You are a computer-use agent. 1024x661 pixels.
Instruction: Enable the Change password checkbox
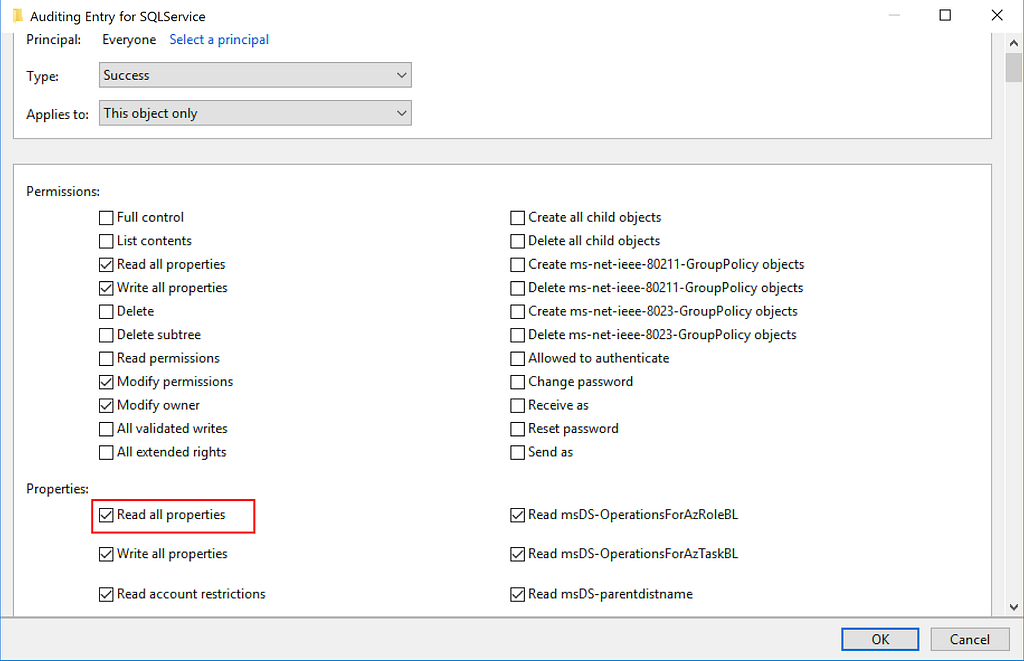(517, 382)
